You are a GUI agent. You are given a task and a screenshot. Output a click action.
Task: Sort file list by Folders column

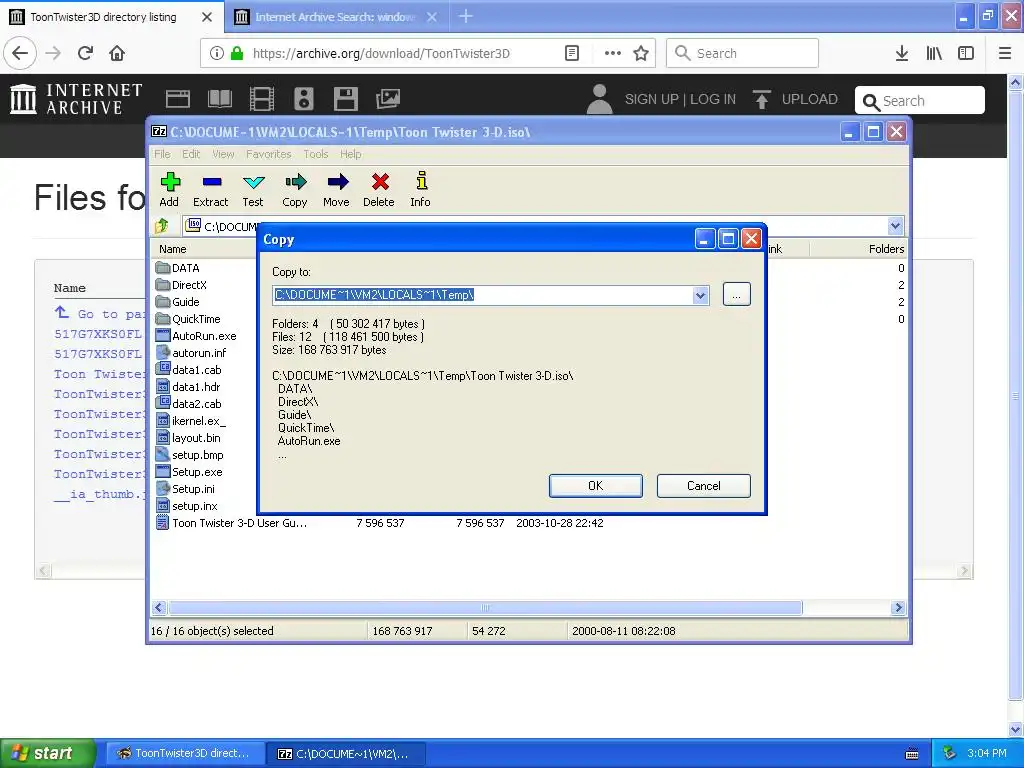click(858, 249)
